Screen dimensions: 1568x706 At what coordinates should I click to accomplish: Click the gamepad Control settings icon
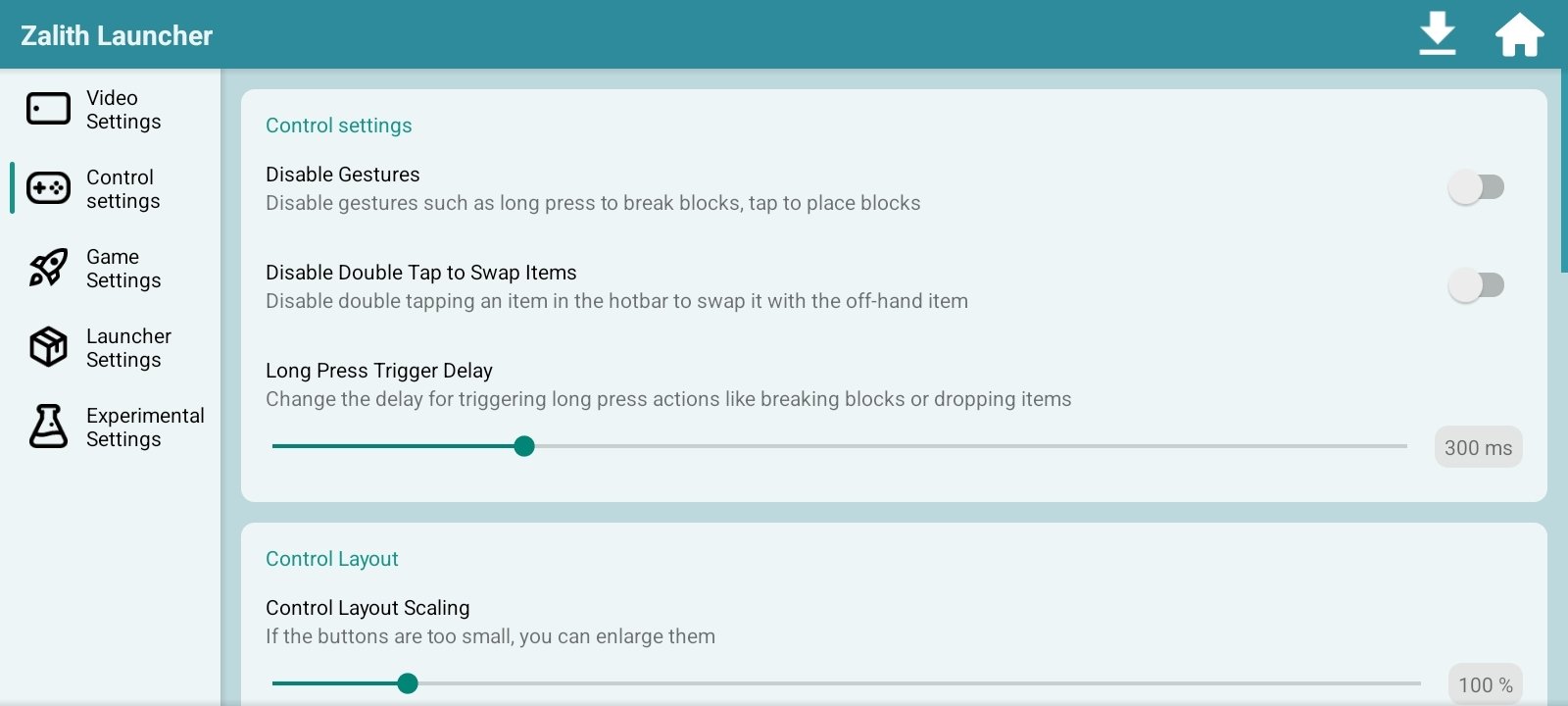[48, 188]
